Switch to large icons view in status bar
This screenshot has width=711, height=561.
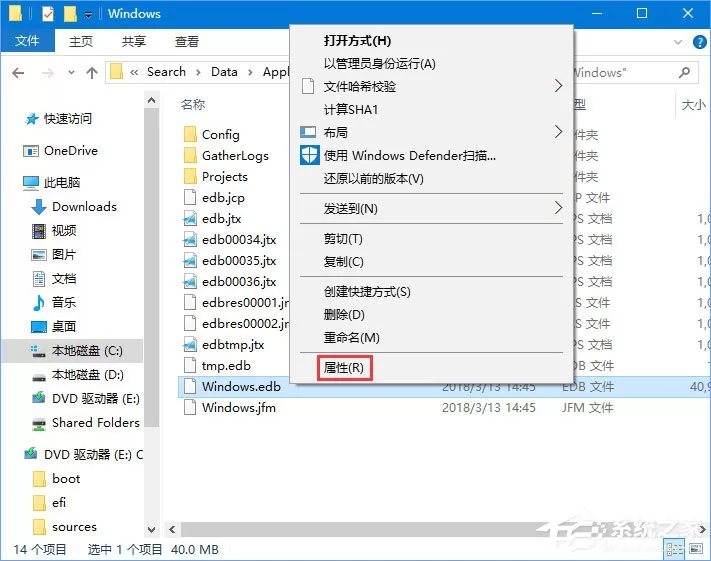696,549
